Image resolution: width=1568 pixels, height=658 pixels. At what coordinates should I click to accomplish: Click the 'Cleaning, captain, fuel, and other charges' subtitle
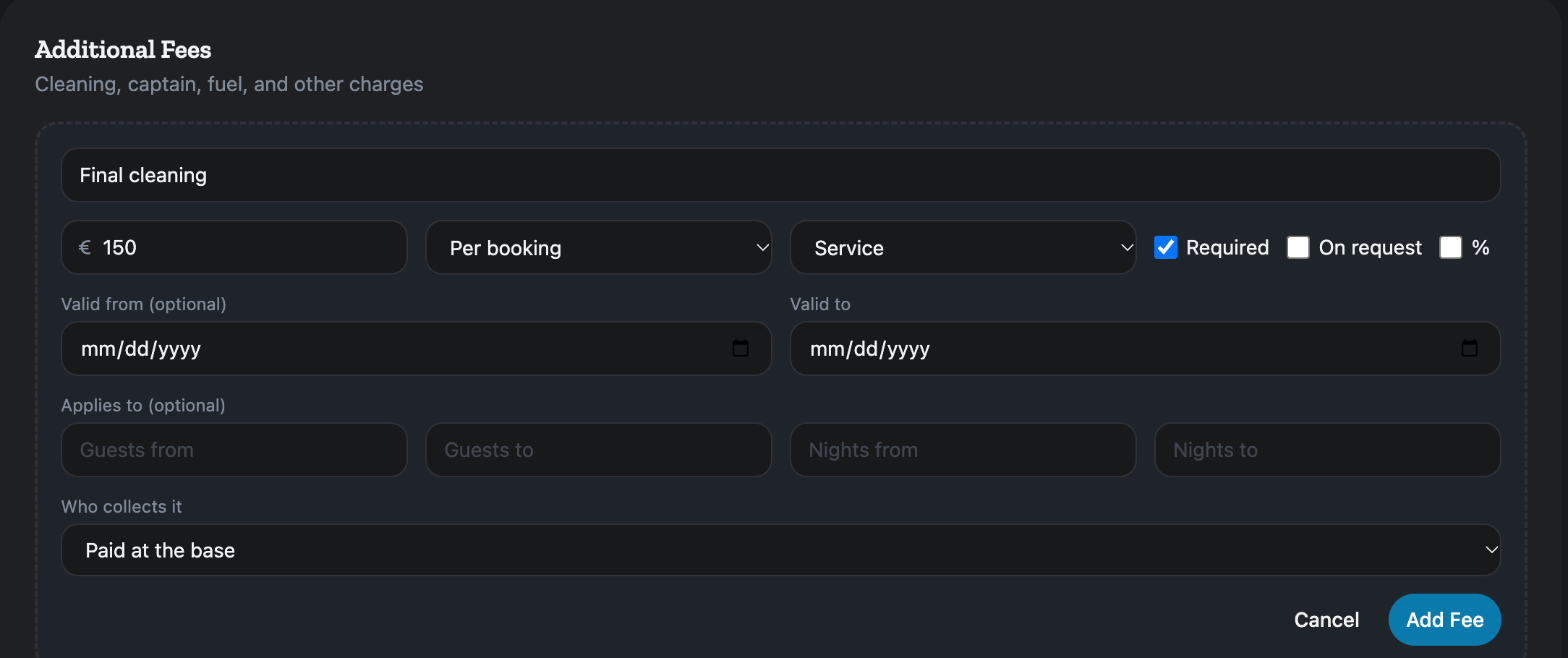click(229, 84)
